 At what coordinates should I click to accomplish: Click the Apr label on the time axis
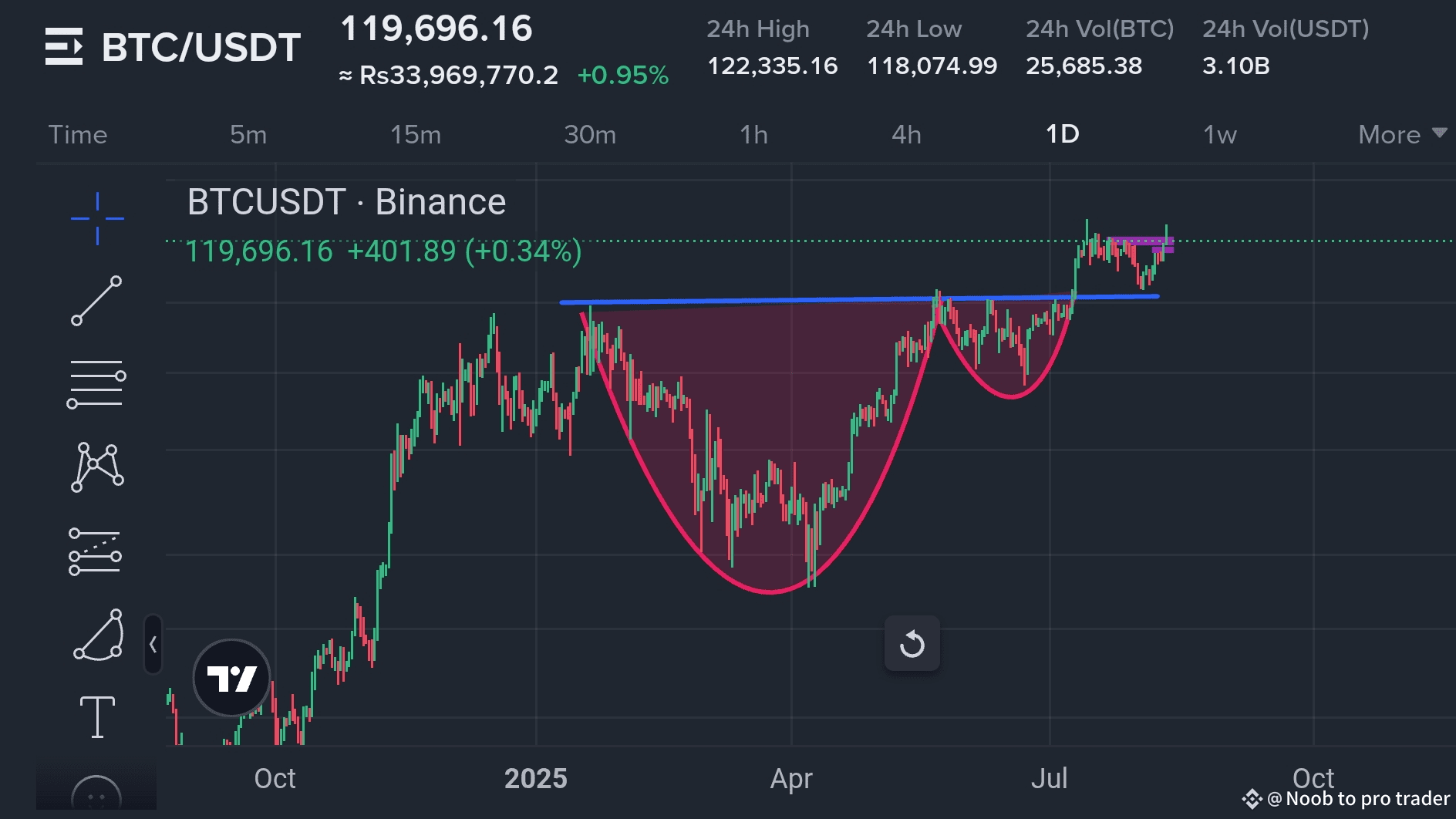[x=791, y=779]
